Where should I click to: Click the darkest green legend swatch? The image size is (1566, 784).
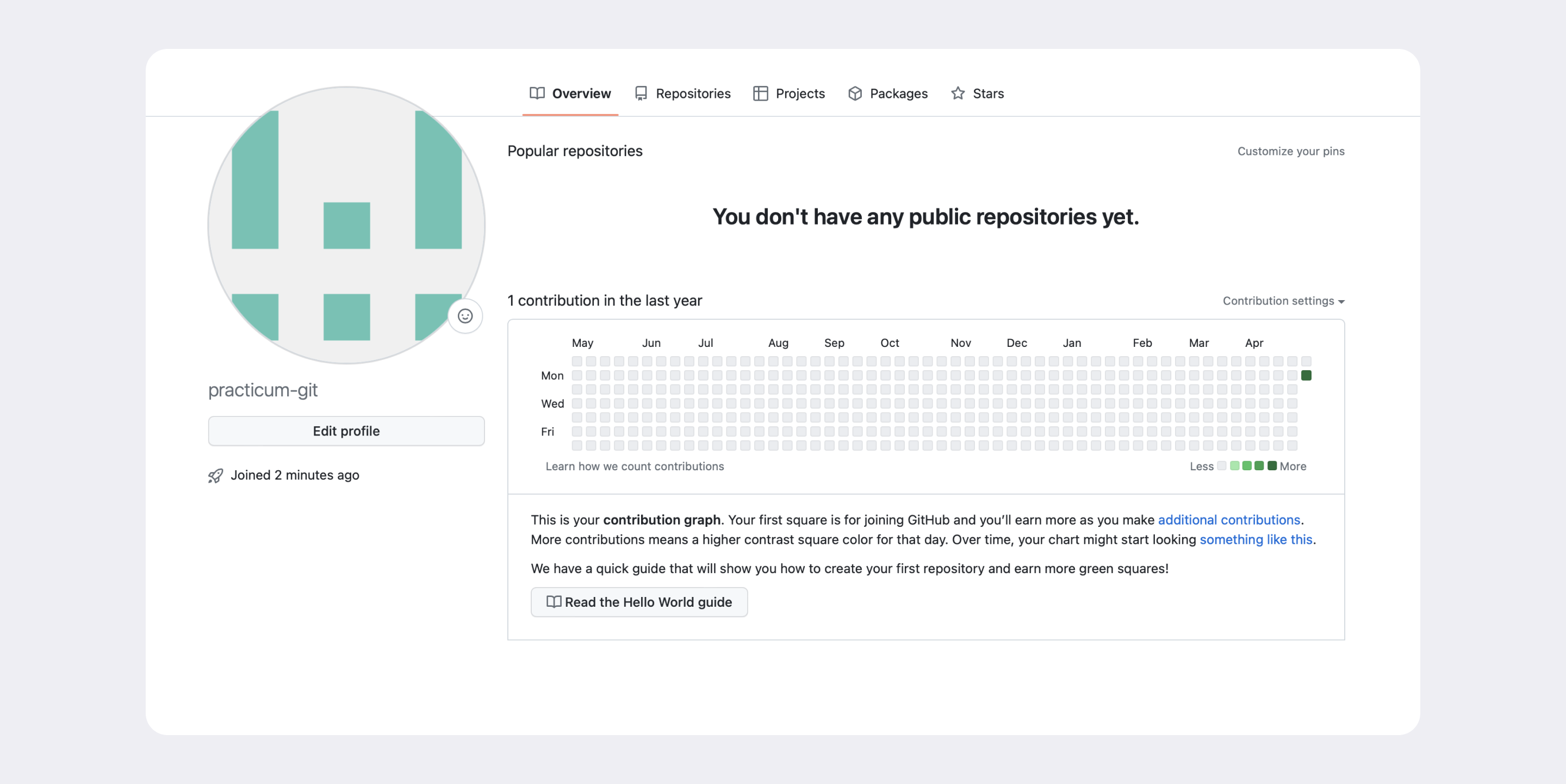click(x=1272, y=466)
